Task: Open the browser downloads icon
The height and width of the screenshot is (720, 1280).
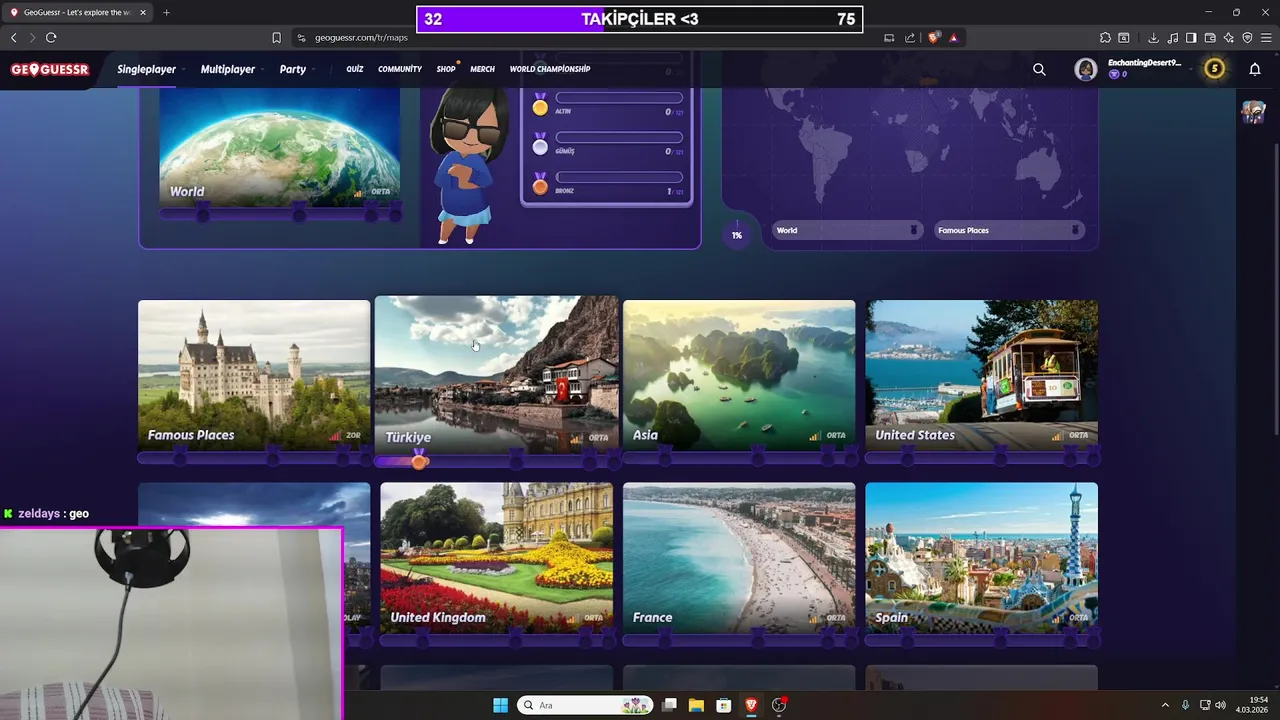Action: coord(1153,38)
